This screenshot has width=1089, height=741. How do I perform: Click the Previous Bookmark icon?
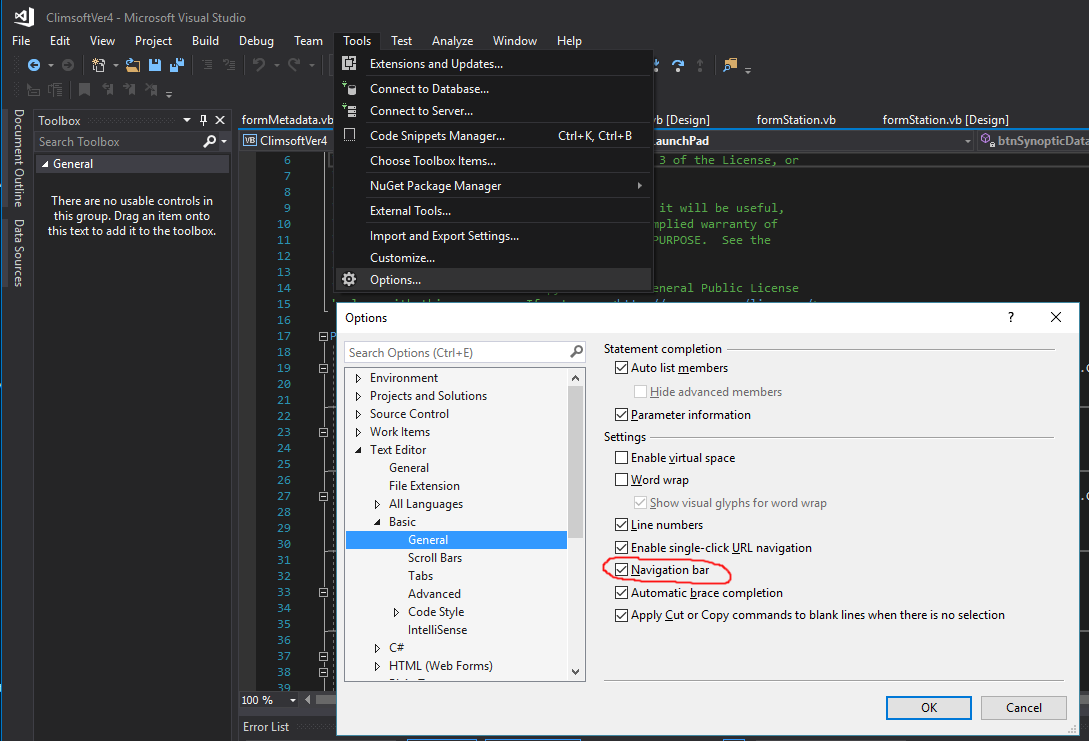point(108,90)
